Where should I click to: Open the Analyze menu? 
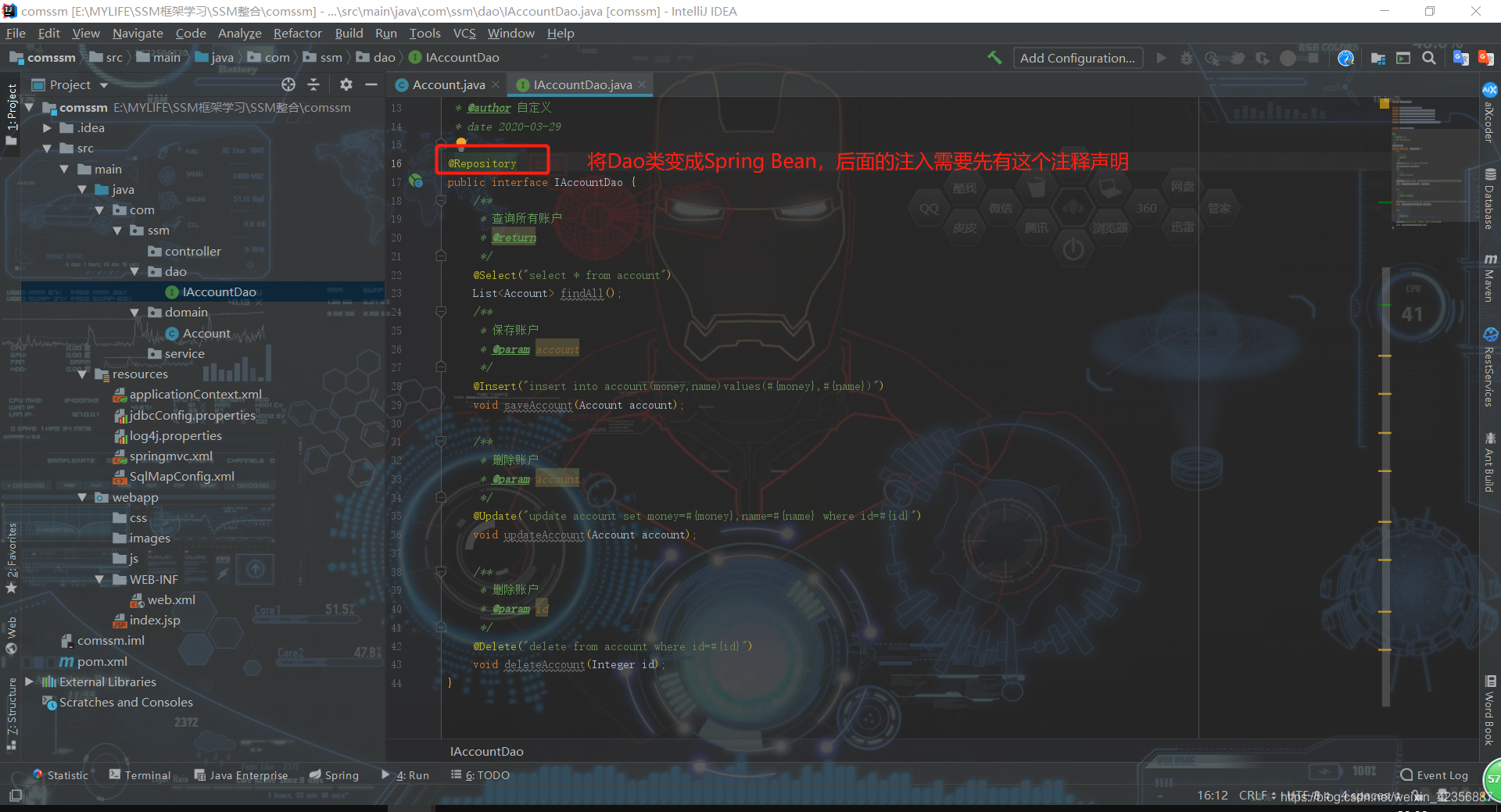pos(239,33)
